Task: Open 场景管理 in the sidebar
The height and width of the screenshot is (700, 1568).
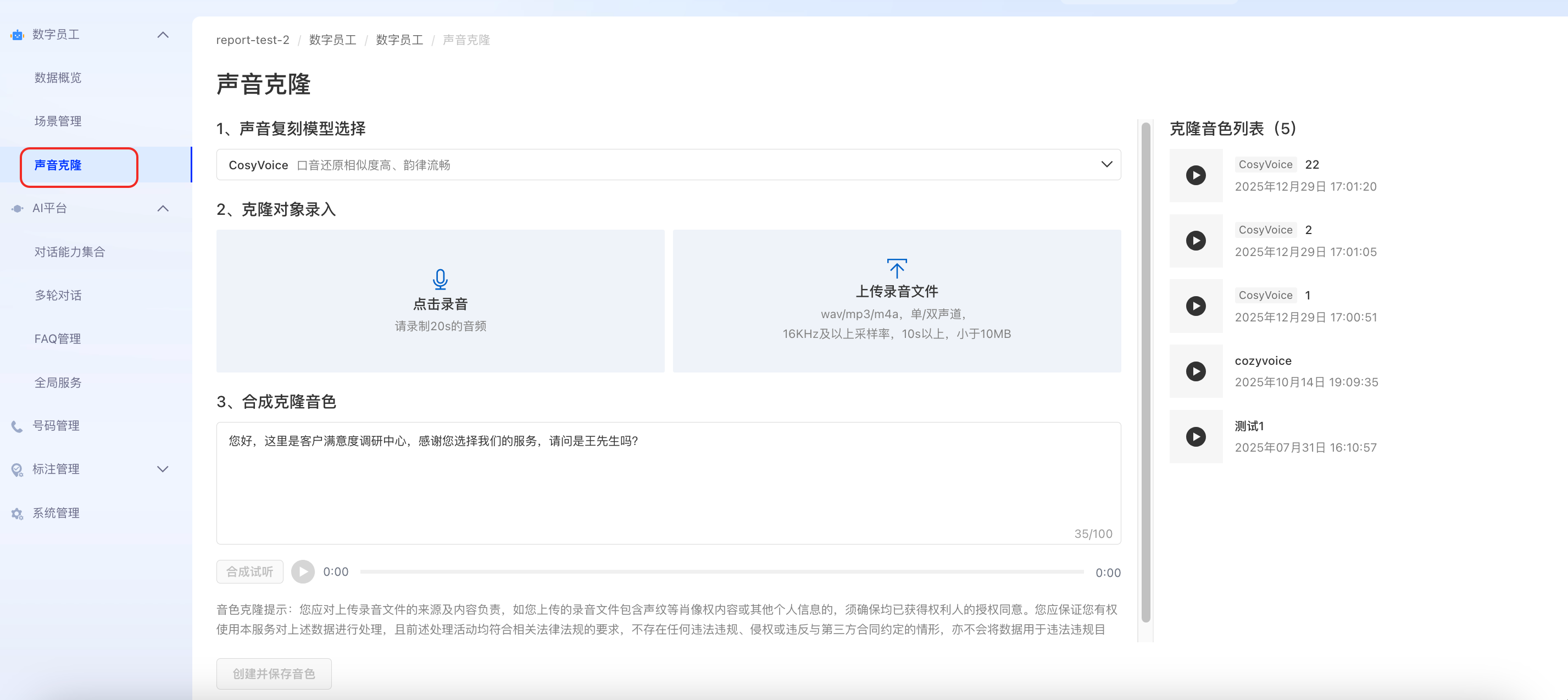Action: pos(58,121)
